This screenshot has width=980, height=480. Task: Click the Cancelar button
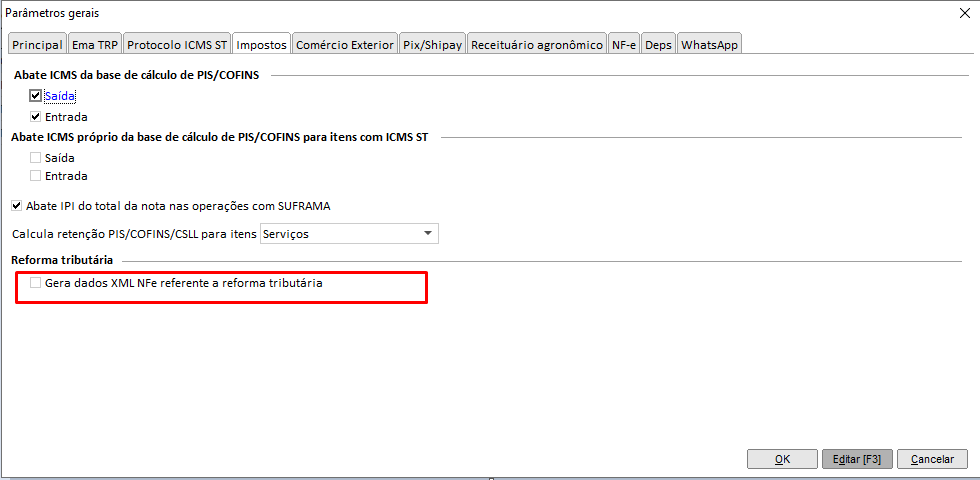coord(932,459)
